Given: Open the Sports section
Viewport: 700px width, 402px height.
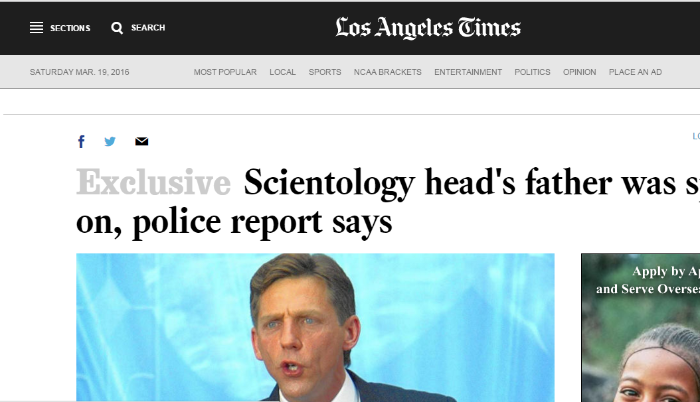Looking at the screenshot, I should point(325,72).
